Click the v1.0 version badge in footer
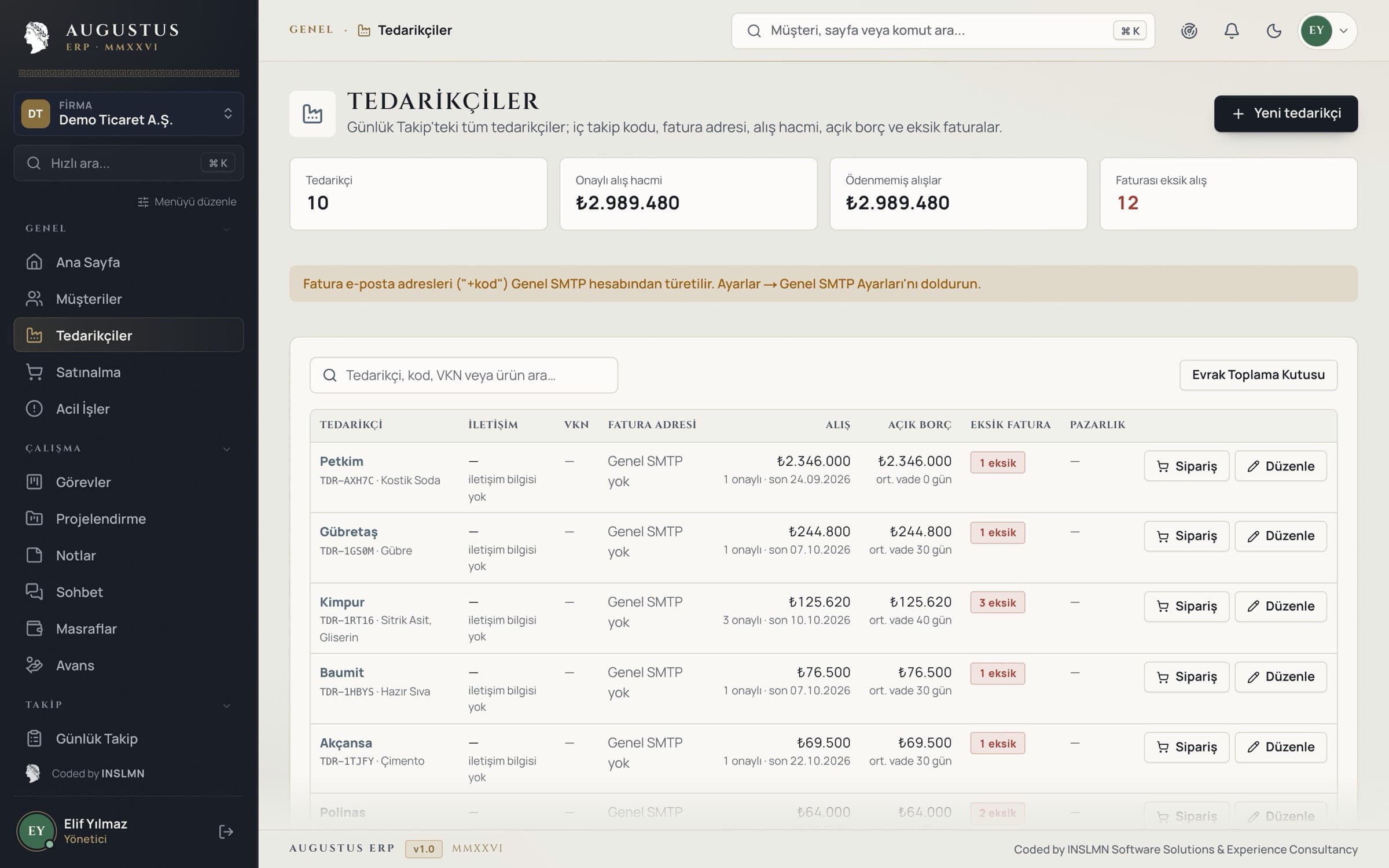Screen dimensions: 1389x868 click(424, 848)
